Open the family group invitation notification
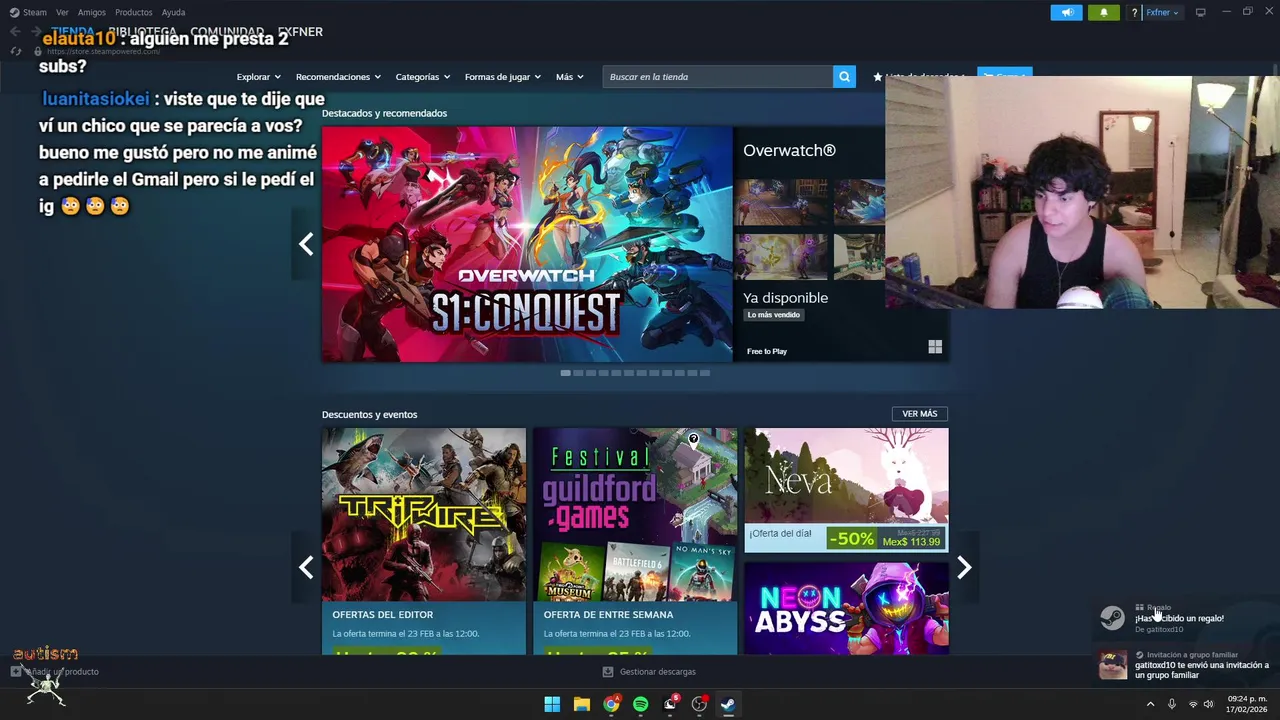This screenshot has width=1280, height=720. tap(1183, 664)
